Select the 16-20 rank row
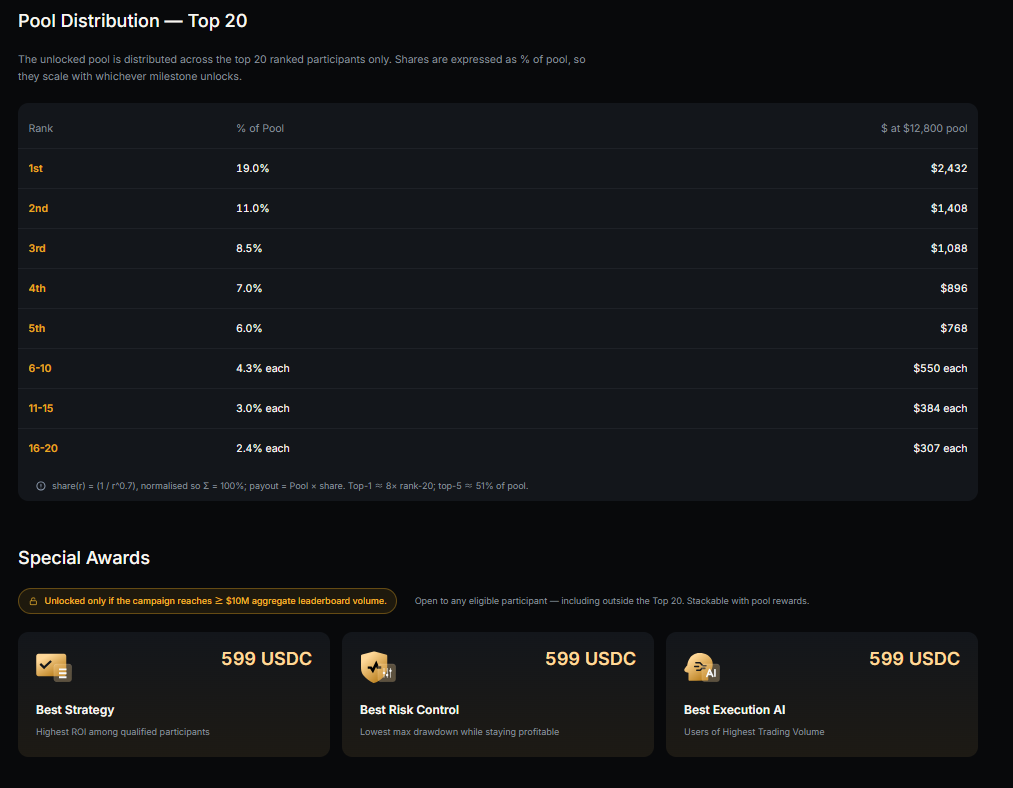This screenshot has height=788, width=1013. (x=497, y=449)
